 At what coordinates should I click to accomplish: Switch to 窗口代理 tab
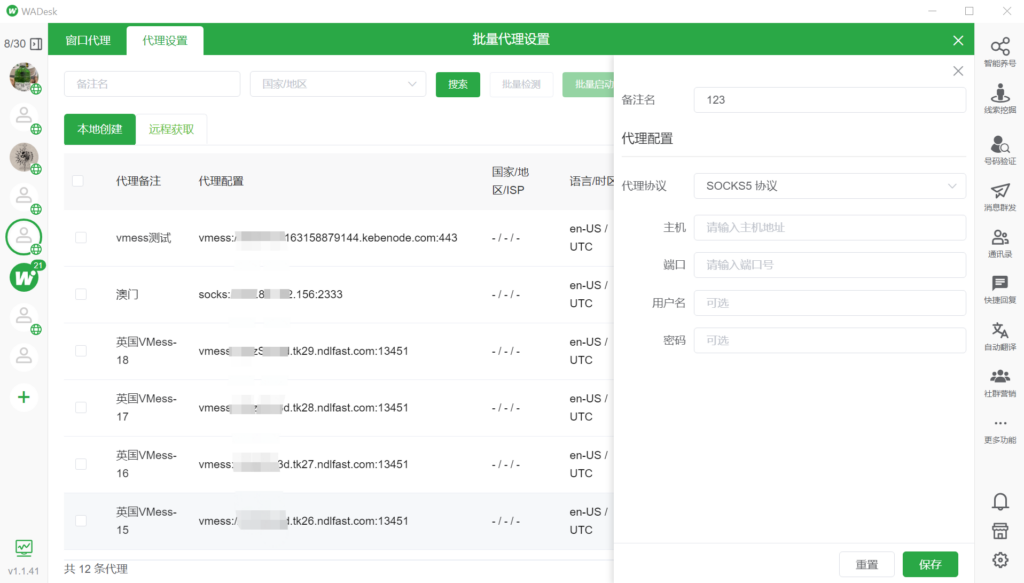tap(88, 40)
